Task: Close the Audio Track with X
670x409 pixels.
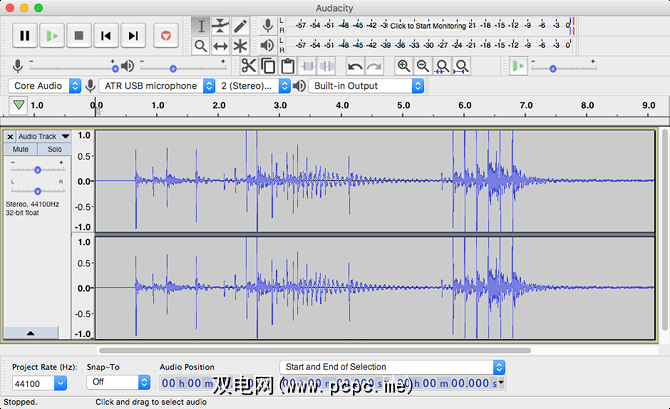Action: click(x=10, y=136)
